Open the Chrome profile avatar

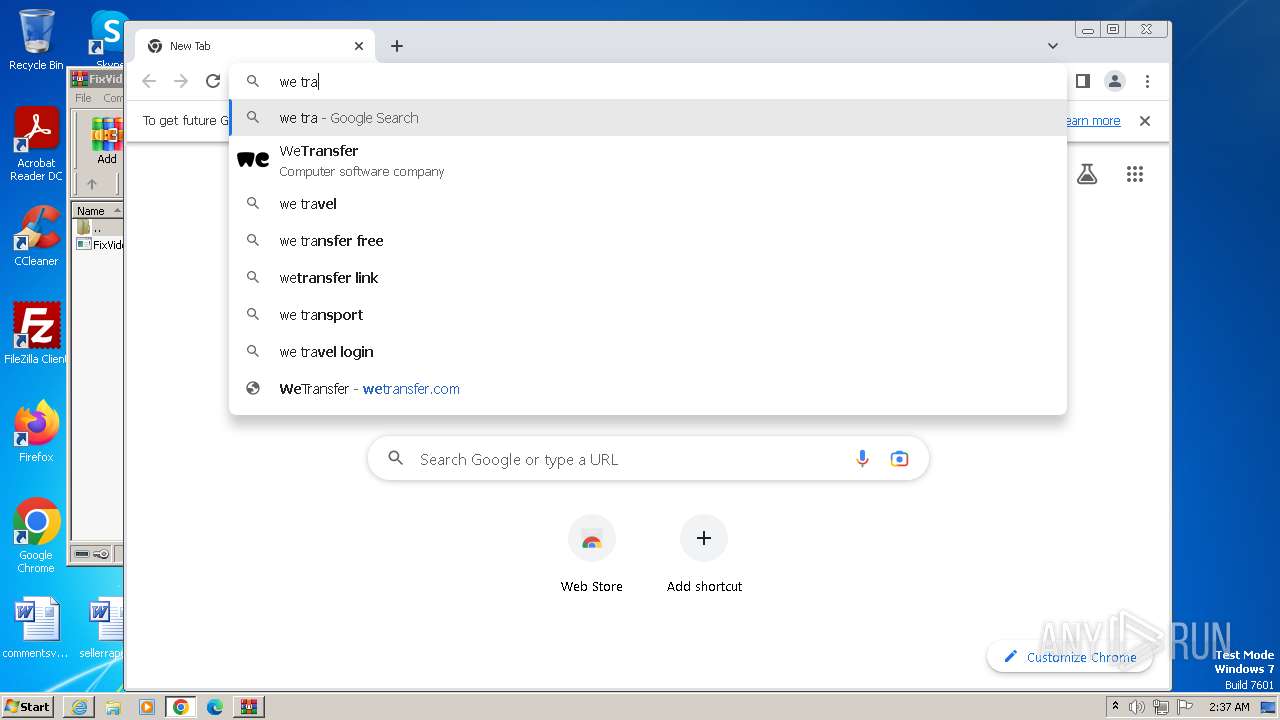click(1115, 81)
